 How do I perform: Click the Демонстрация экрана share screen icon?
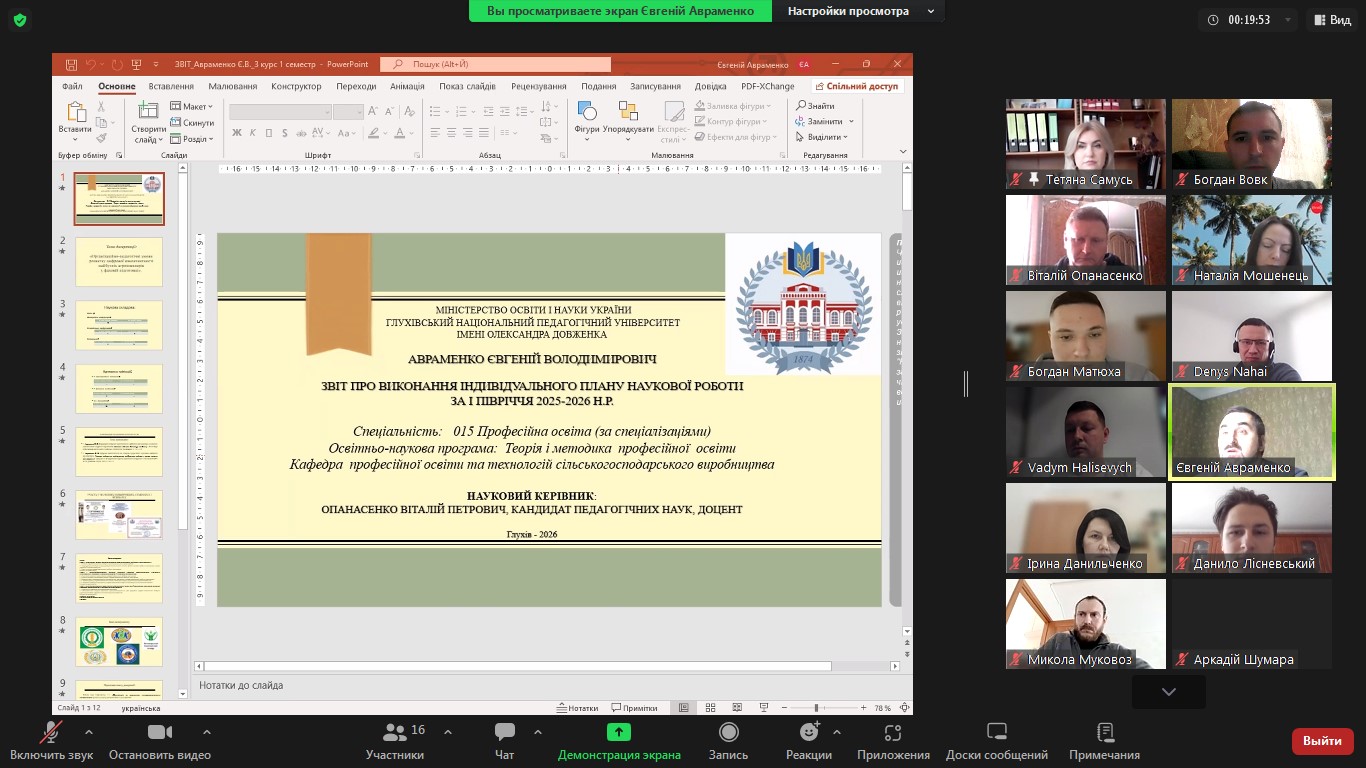619,733
